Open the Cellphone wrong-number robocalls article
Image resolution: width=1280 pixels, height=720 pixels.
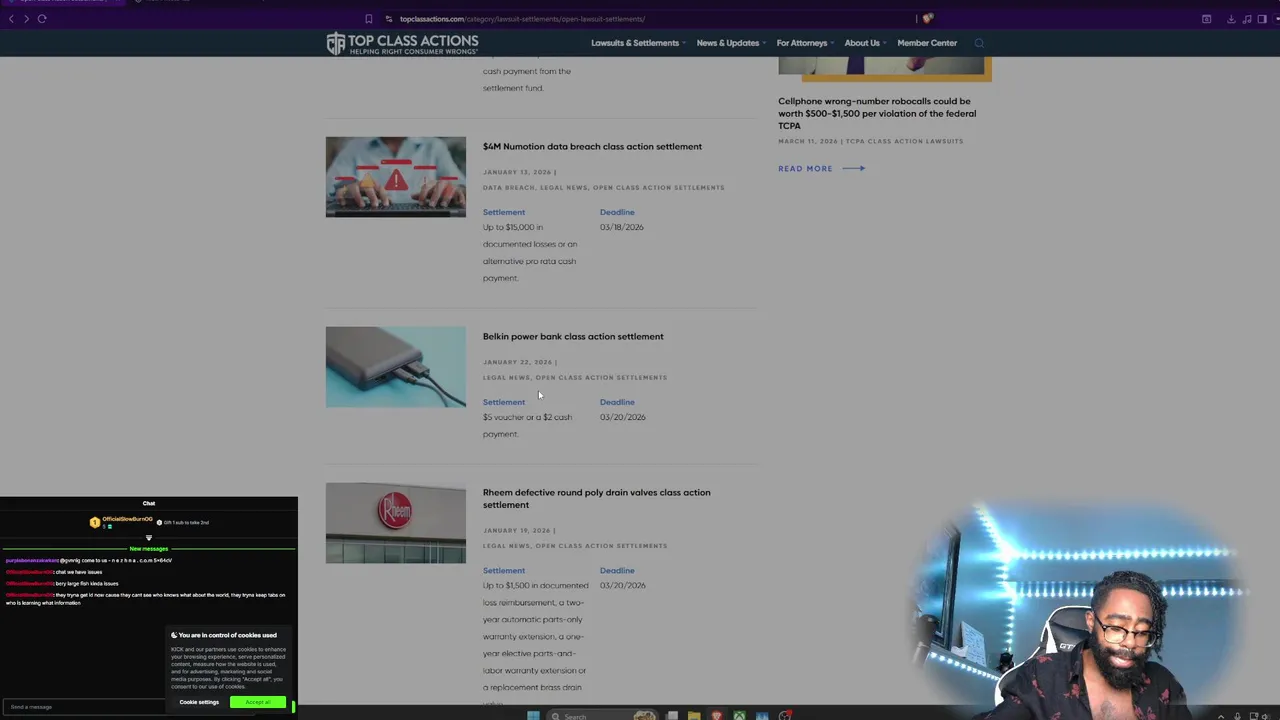click(877, 113)
